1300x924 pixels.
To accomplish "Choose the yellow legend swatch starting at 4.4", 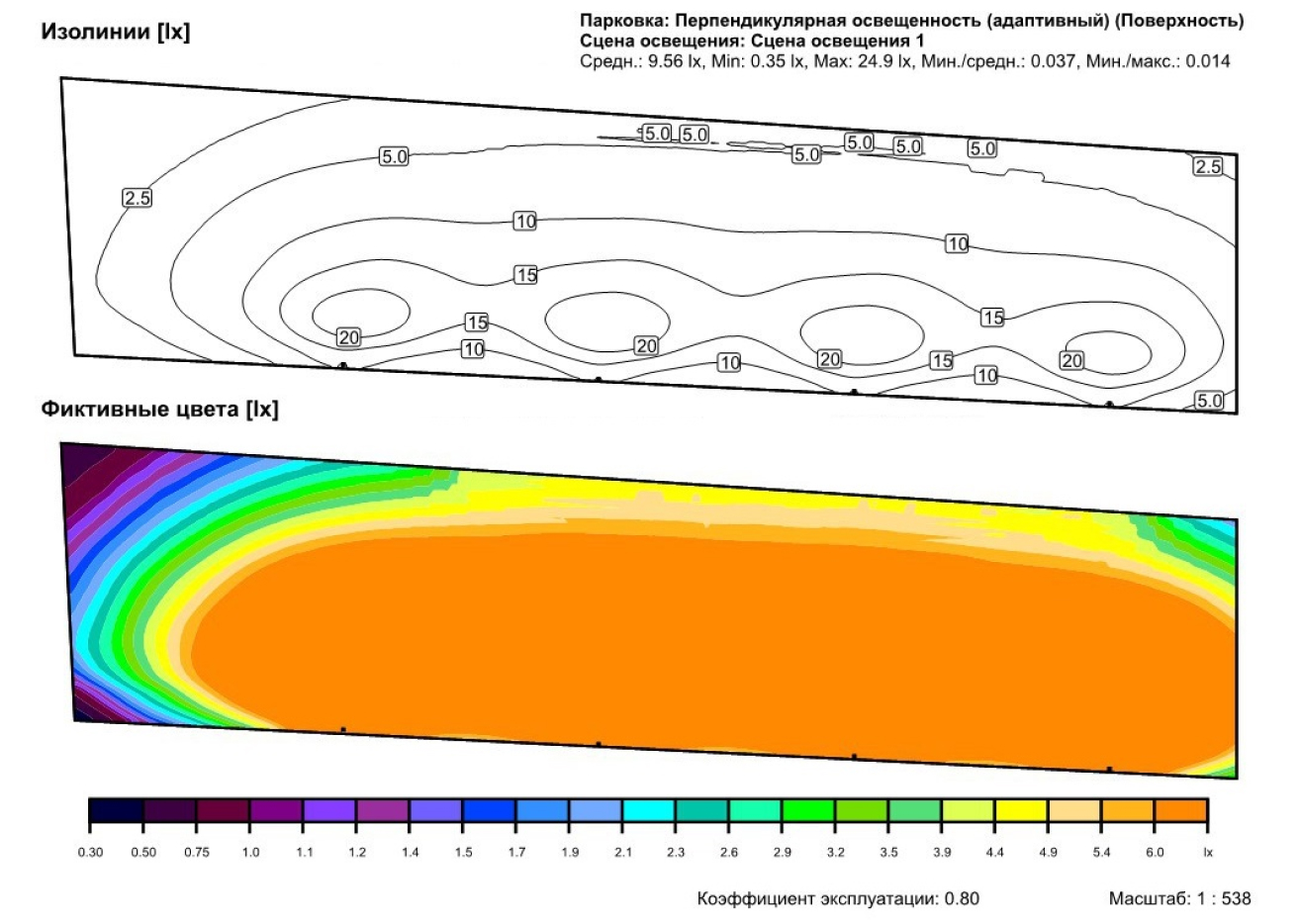I will point(1022,811).
